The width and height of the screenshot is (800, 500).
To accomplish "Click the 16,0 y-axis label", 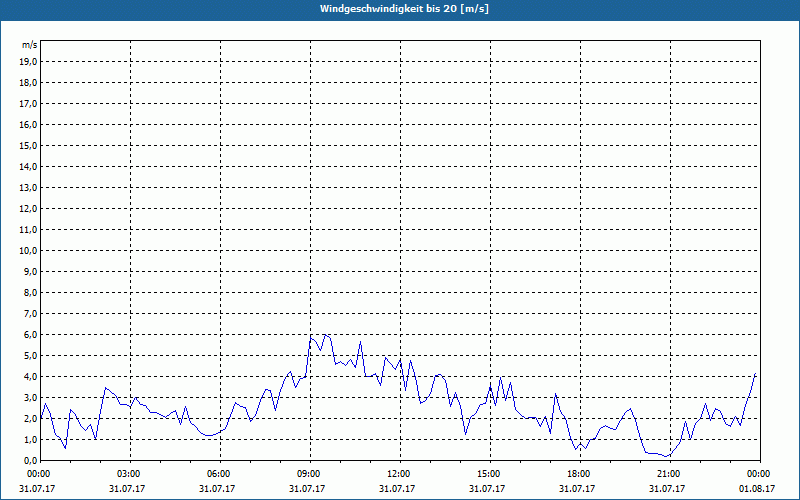I will (x=28, y=124).
